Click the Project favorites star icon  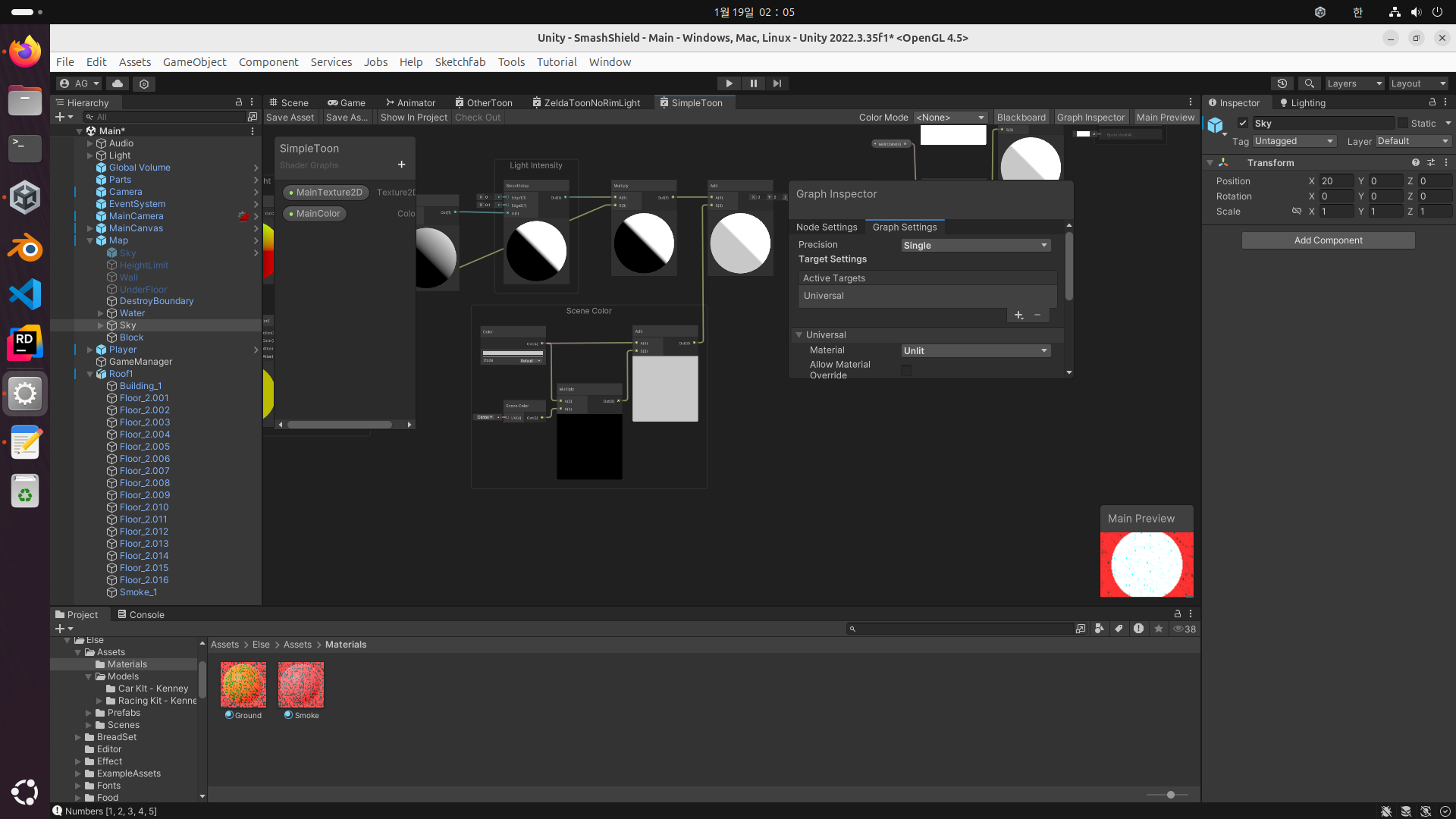coord(1158,629)
